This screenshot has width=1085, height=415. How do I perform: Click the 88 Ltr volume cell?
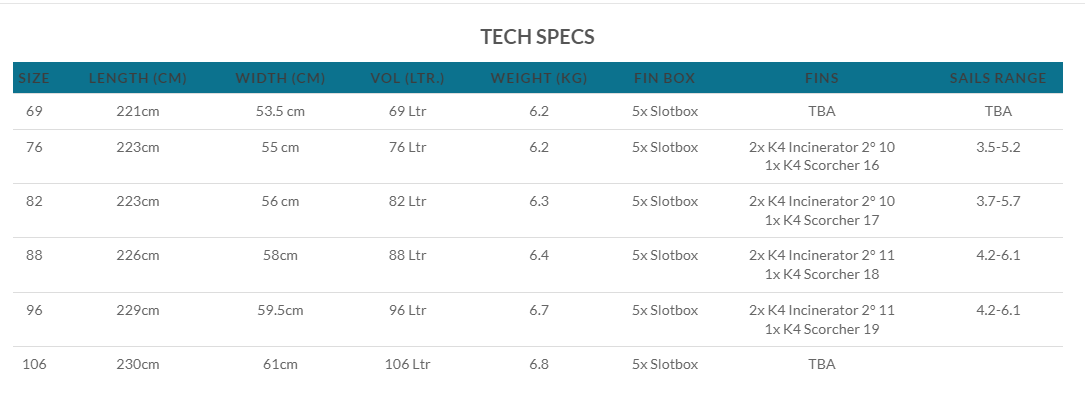pyautogui.click(x=408, y=255)
